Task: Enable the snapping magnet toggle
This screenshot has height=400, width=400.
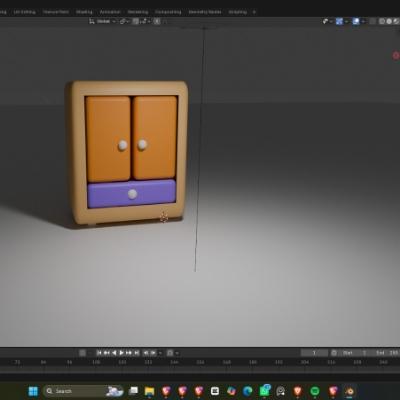Action: (x=136, y=21)
